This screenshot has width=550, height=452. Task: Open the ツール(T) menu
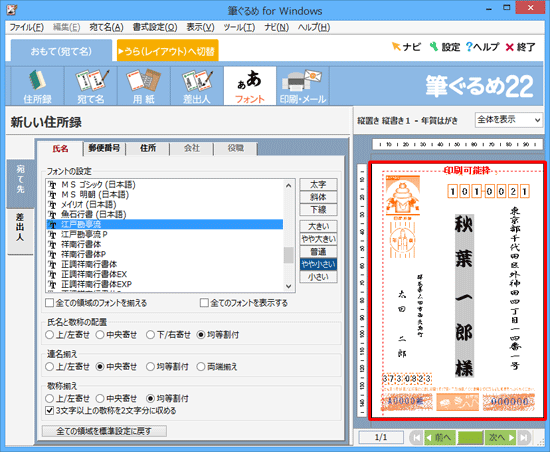pyautogui.click(x=239, y=27)
